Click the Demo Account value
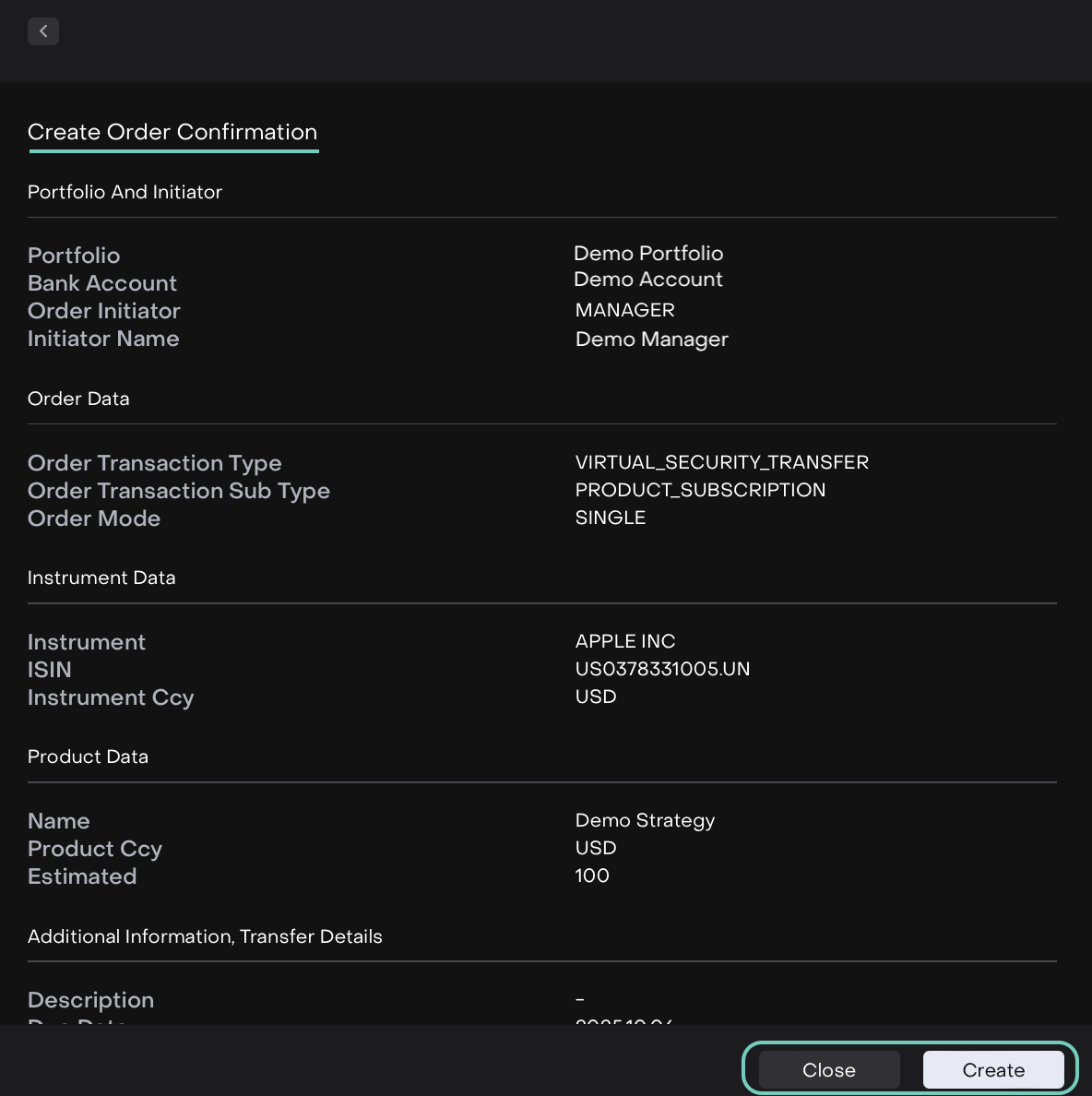 [647, 279]
